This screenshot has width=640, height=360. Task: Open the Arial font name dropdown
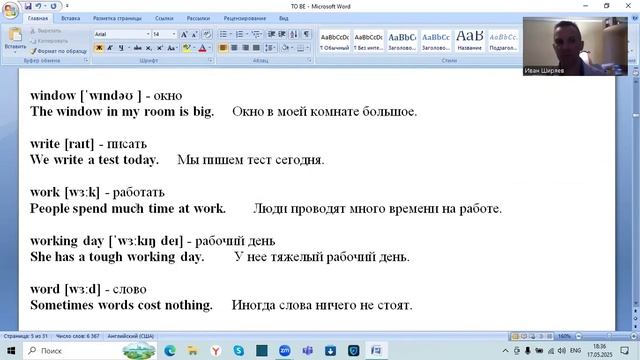click(148, 34)
